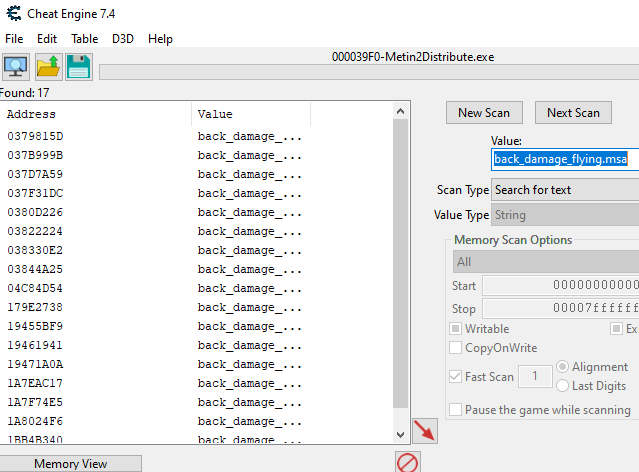Toggle the CopyOnWrite checkbox
The width and height of the screenshot is (639, 472).
click(x=455, y=348)
